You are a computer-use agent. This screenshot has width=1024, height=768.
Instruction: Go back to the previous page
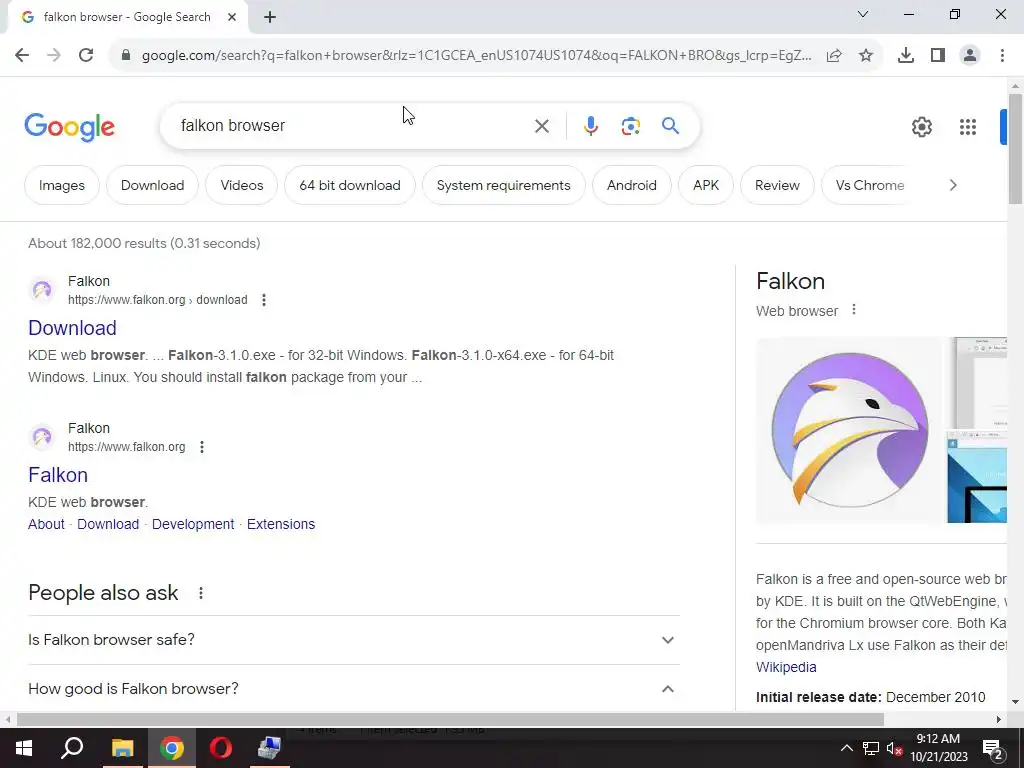pyautogui.click(x=22, y=56)
